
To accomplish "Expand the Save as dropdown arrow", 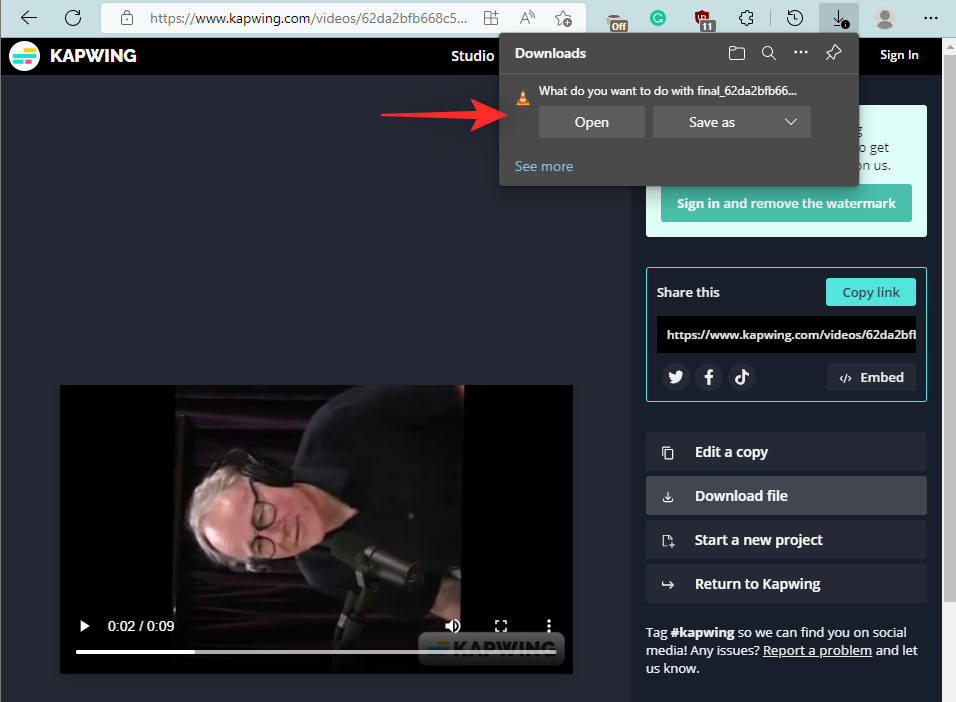I will [x=791, y=122].
